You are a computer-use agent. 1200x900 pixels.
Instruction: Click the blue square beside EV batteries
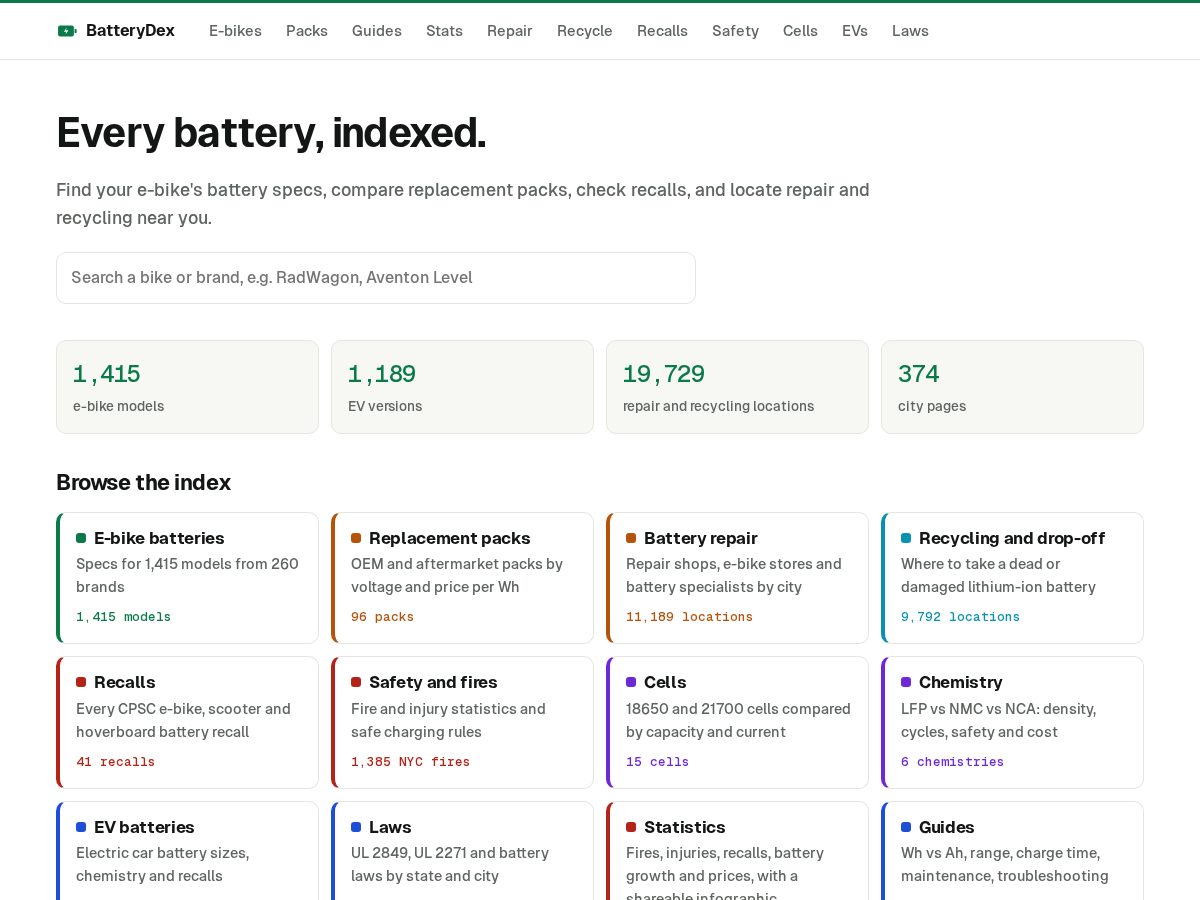81,827
